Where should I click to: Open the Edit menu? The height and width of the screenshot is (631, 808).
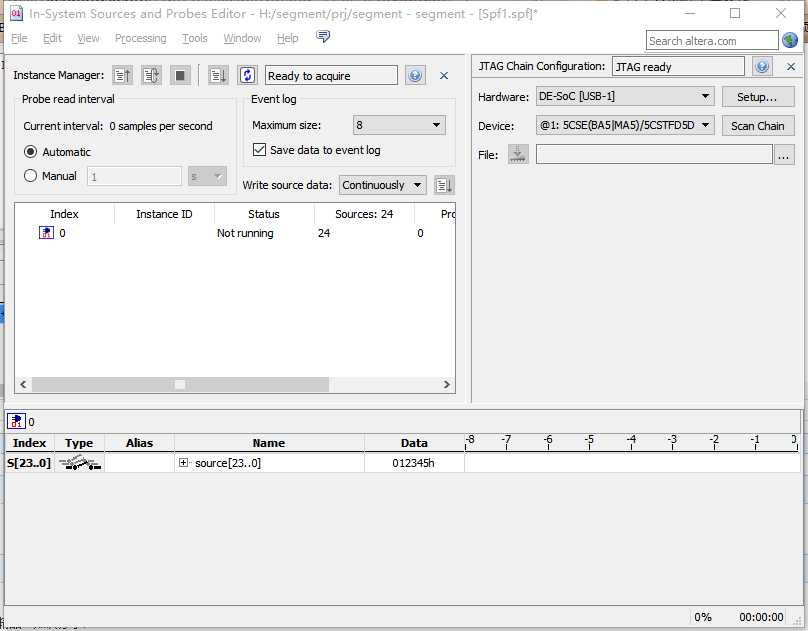click(52, 38)
